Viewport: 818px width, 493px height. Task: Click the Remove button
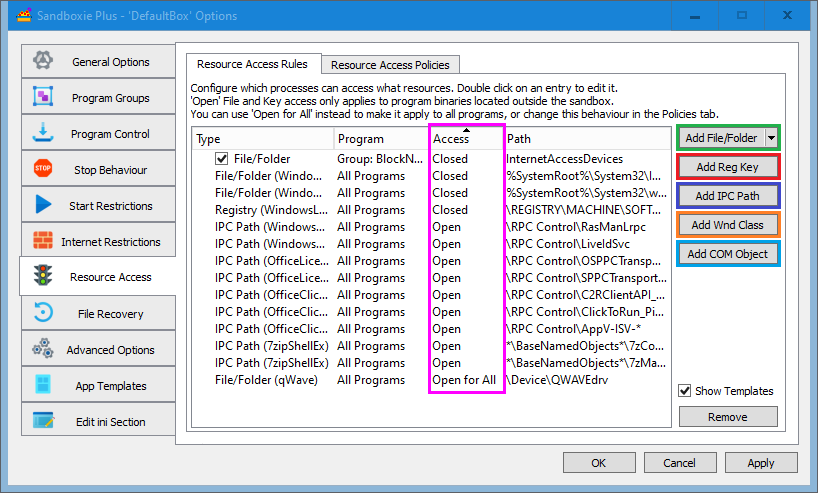click(x=728, y=417)
